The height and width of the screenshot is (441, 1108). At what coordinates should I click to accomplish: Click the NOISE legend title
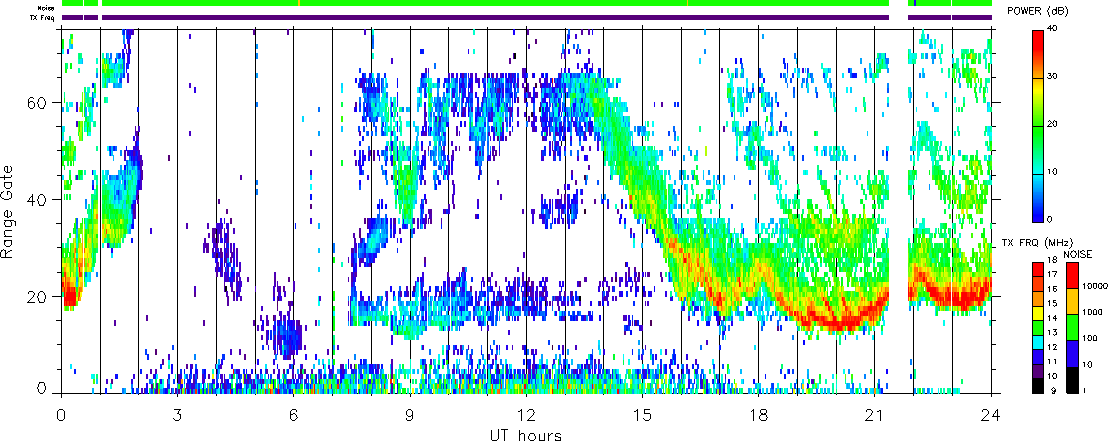click(1078, 253)
